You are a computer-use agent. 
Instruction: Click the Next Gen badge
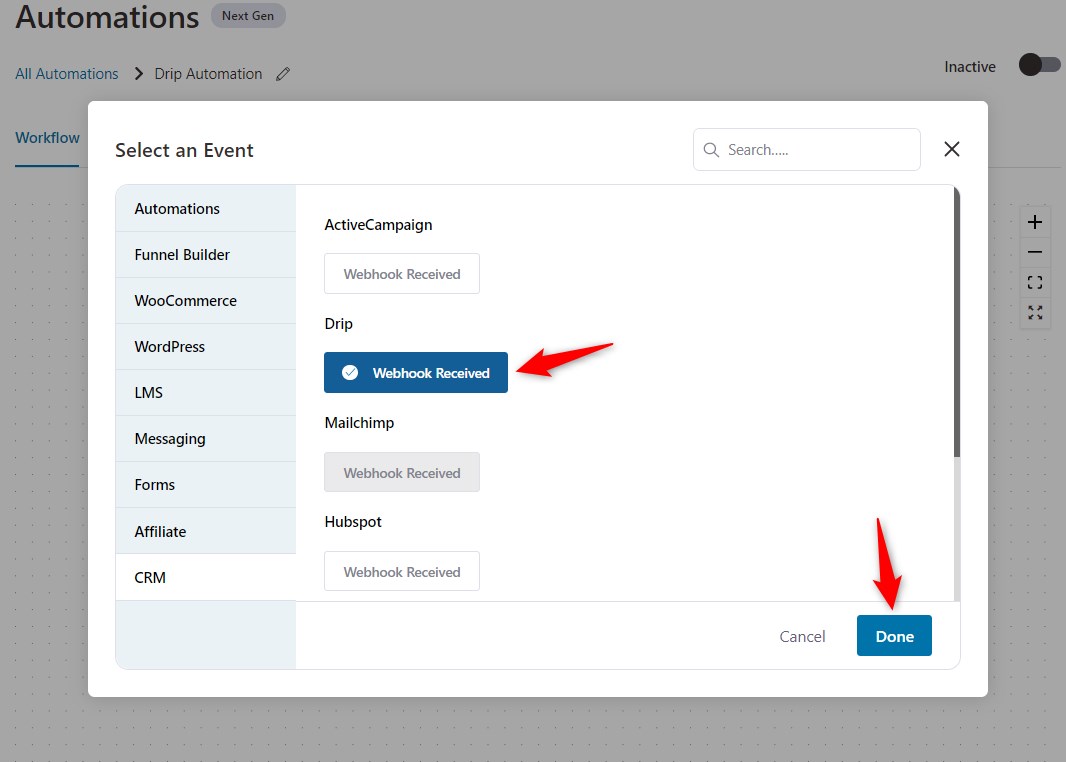[x=248, y=16]
